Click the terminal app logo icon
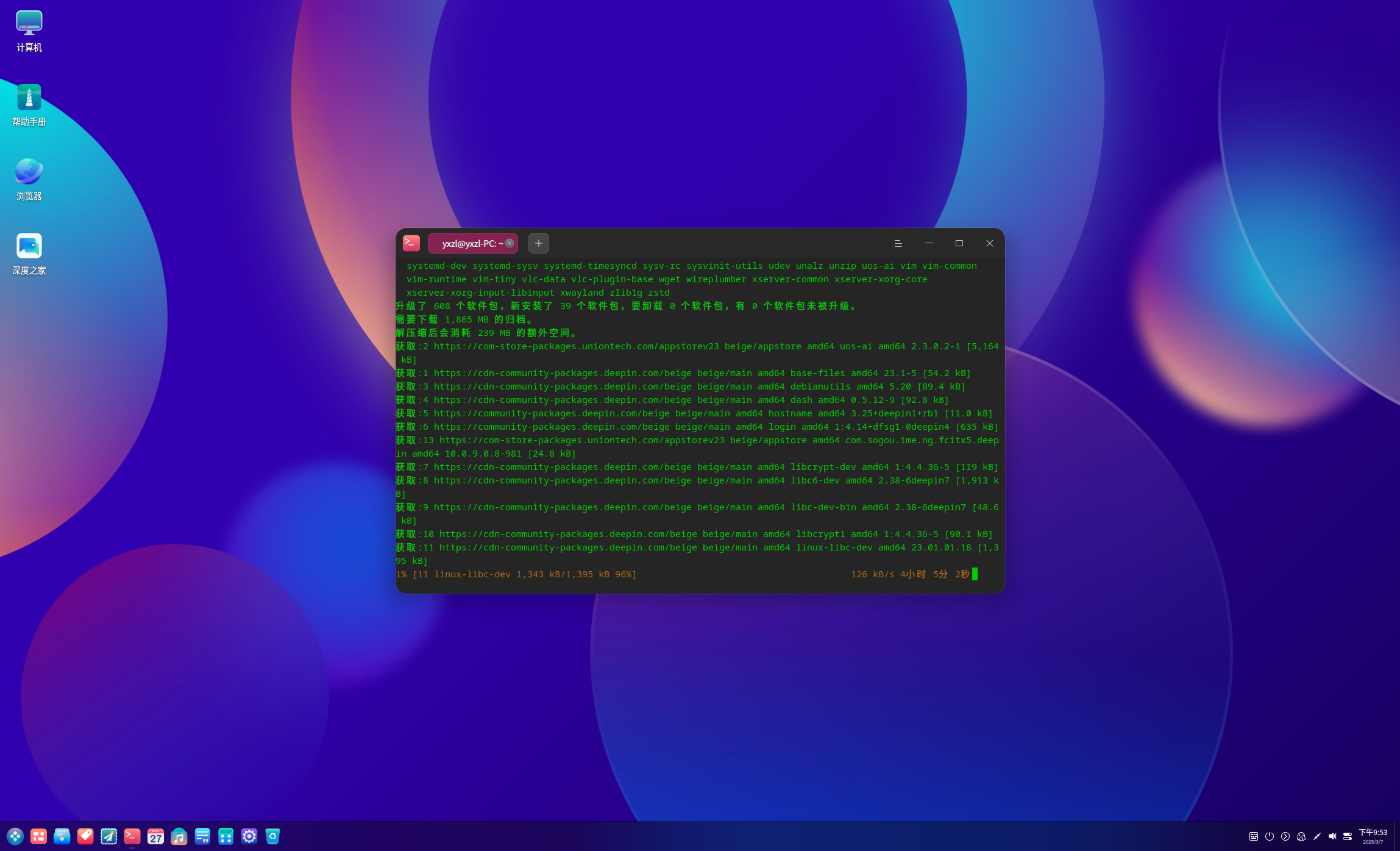This screenshot has width=1400, height=851. click(x=411, y=243)
